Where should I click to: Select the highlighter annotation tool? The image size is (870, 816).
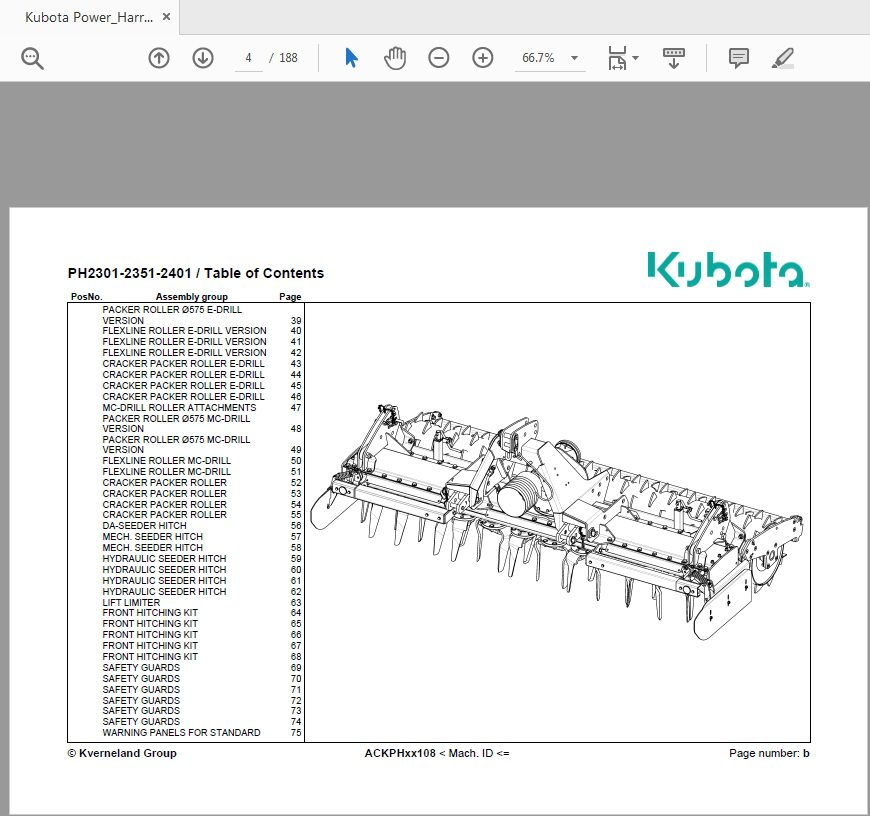point(783,58)
